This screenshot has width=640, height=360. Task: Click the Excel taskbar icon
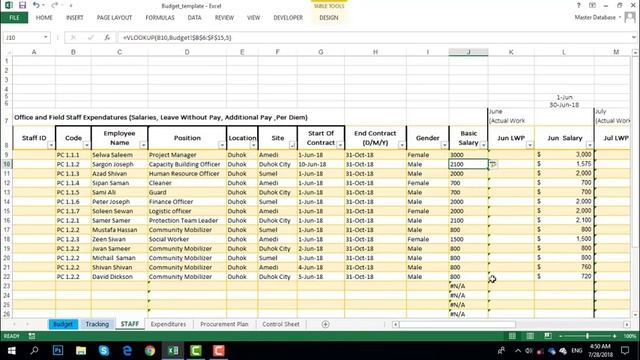pos(173,351)
